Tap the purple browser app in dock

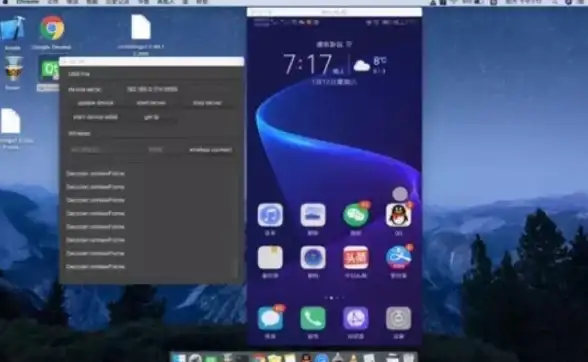(356, 318)
